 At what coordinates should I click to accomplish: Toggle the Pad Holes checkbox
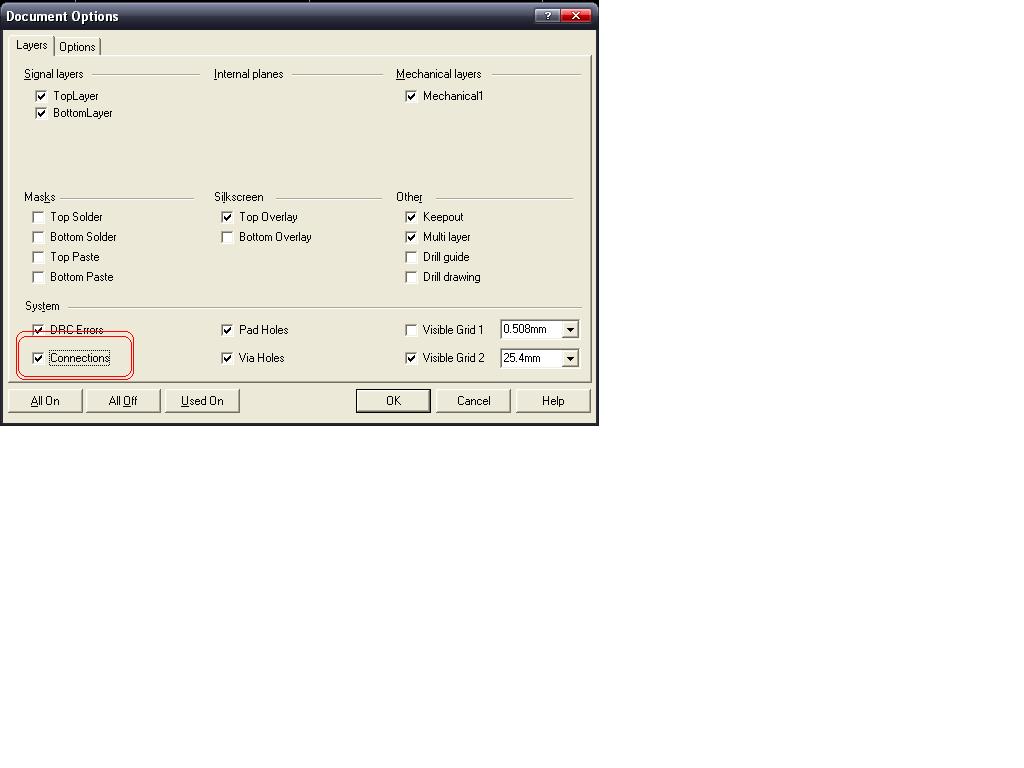pos(227,330)
